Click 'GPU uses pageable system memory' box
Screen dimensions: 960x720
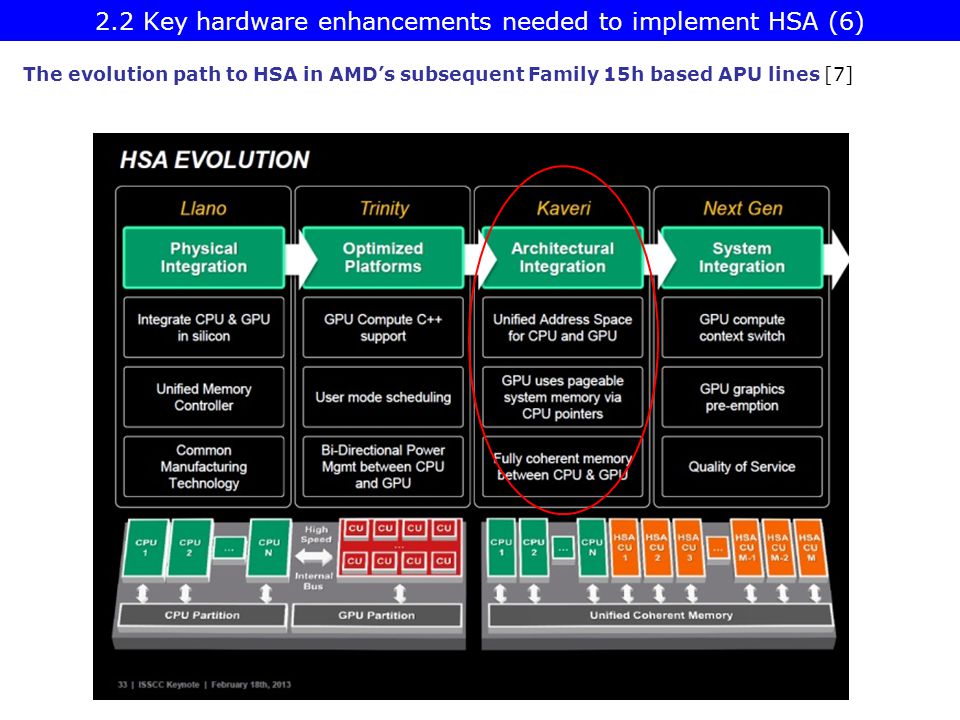[563, 397]
